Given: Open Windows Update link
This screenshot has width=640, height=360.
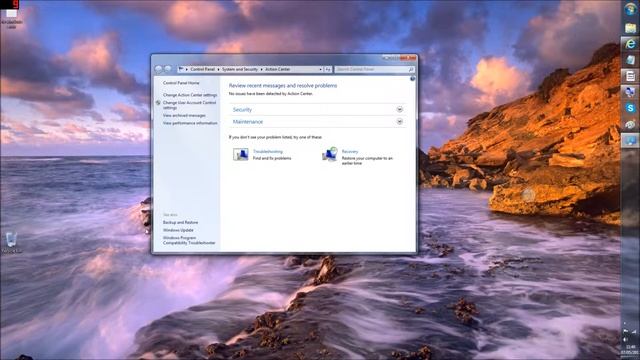Looking at the screenshot, I should [x=178, y=230].
